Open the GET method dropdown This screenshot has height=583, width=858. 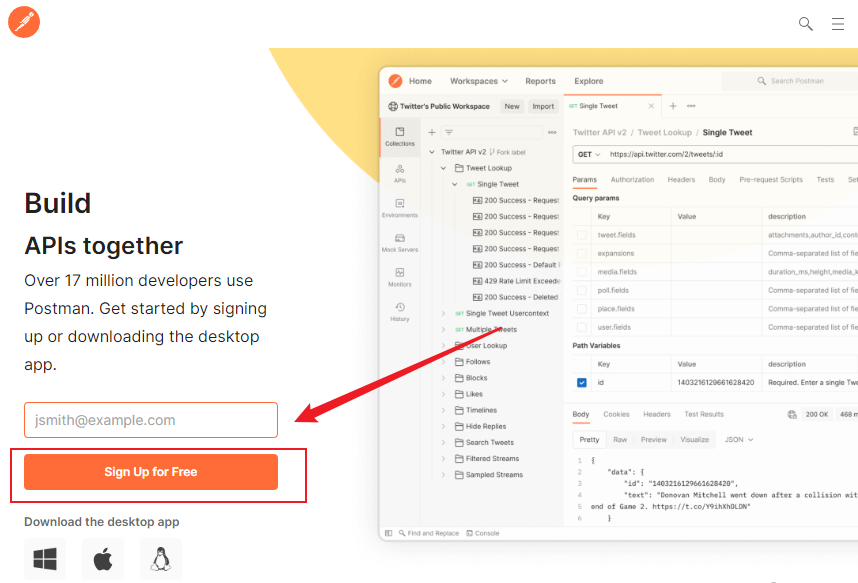point(589,155)
